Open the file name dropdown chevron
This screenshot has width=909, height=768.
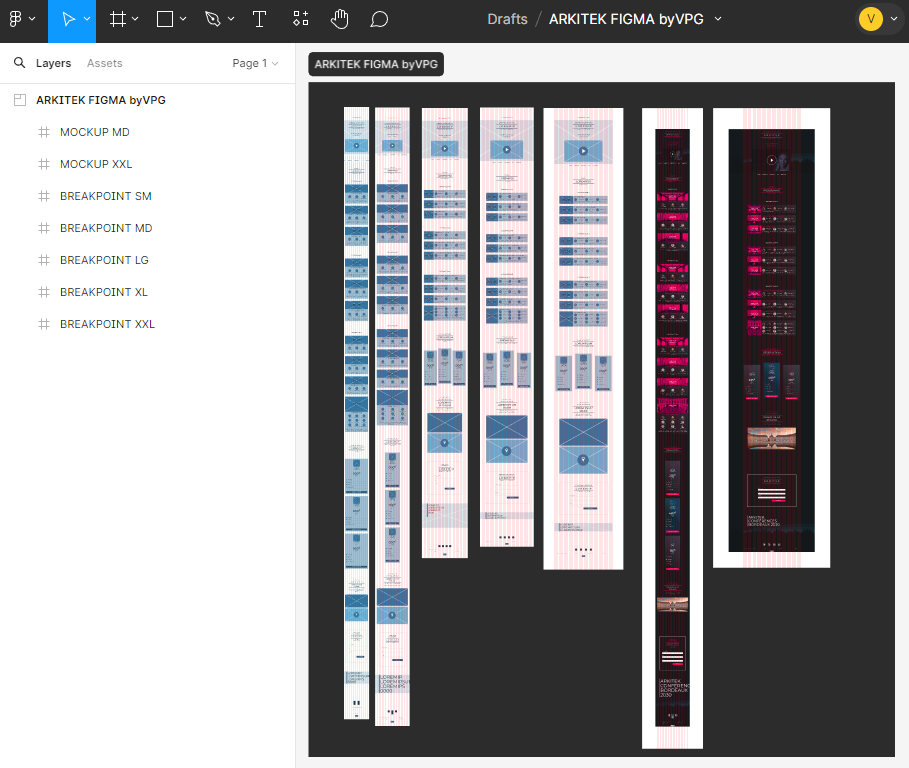click(718, 19)
